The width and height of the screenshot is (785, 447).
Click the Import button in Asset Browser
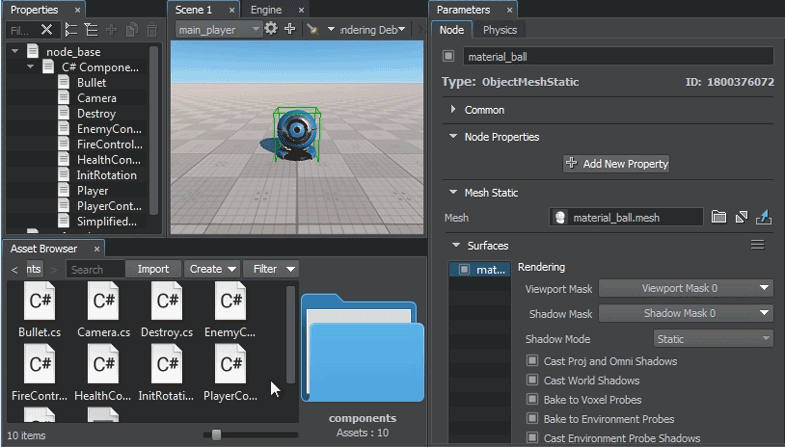click(x=153, y=269)
